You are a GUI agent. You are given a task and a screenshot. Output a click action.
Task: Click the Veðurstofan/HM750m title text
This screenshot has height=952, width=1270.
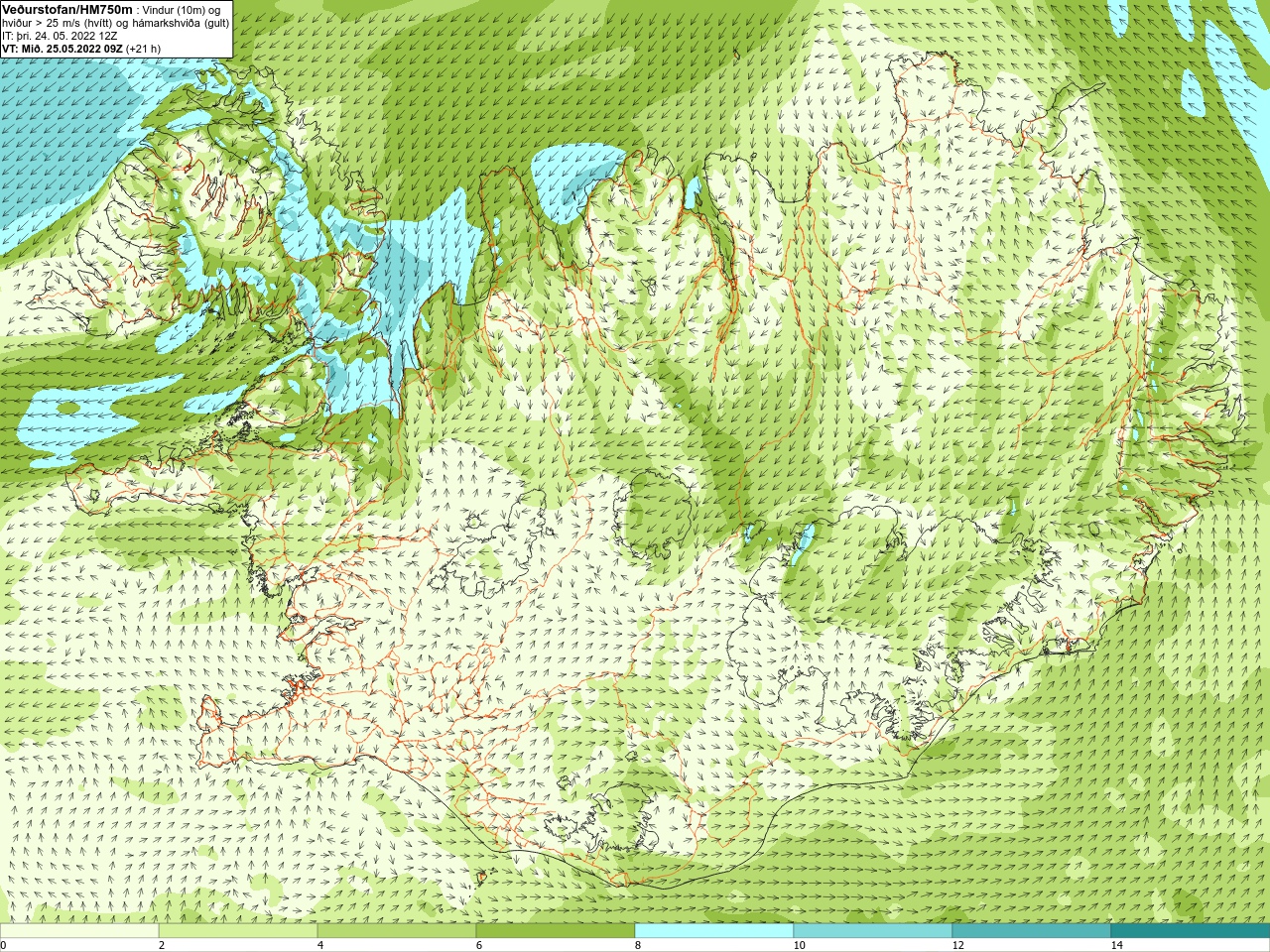[67, 9]
